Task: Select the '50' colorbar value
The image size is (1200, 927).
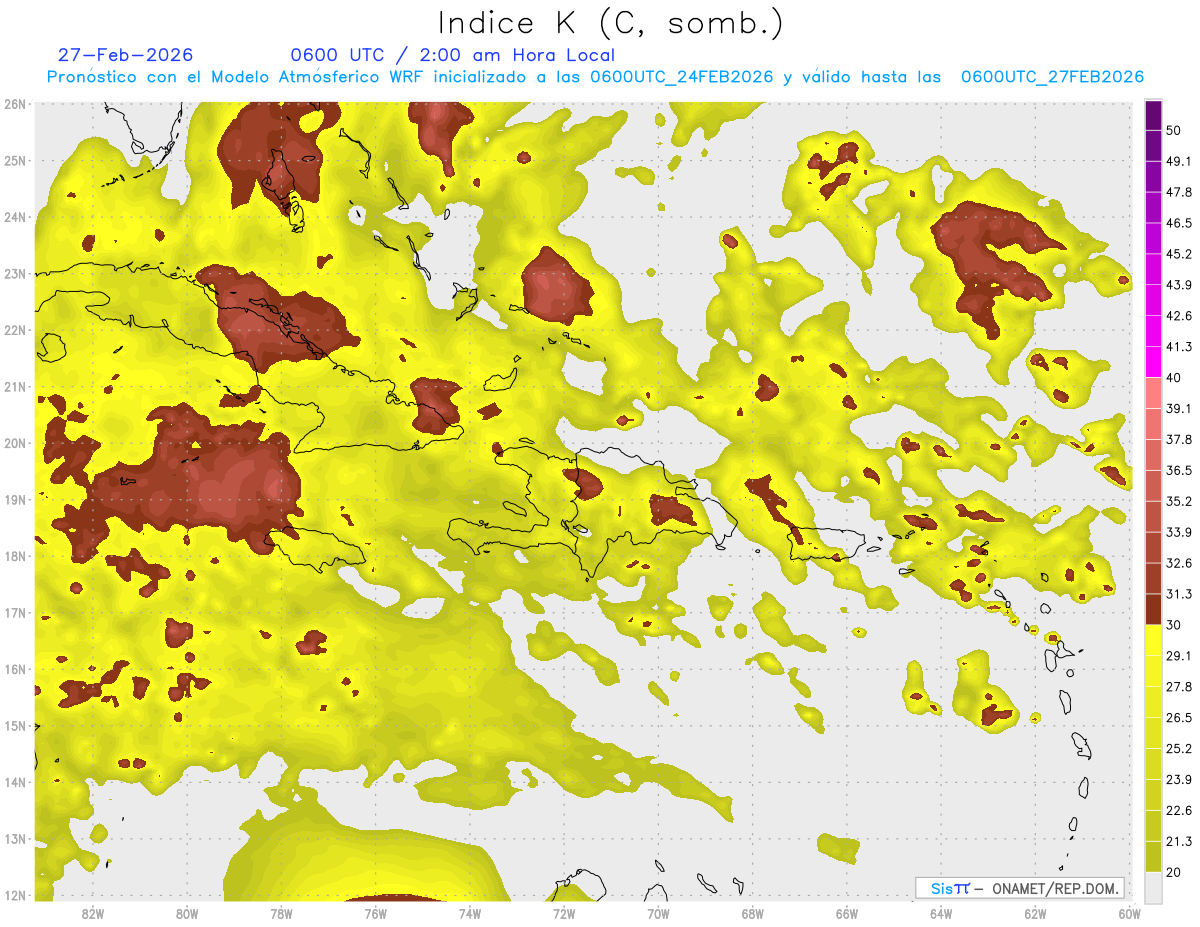Action: point(1173,130)
